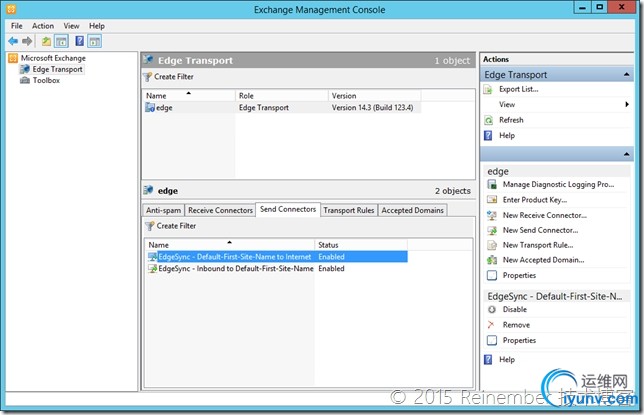Click the Enter Product Key... link
Image resolution: width=644 pixels, height=415 pixels.
[x=535, y=200]
